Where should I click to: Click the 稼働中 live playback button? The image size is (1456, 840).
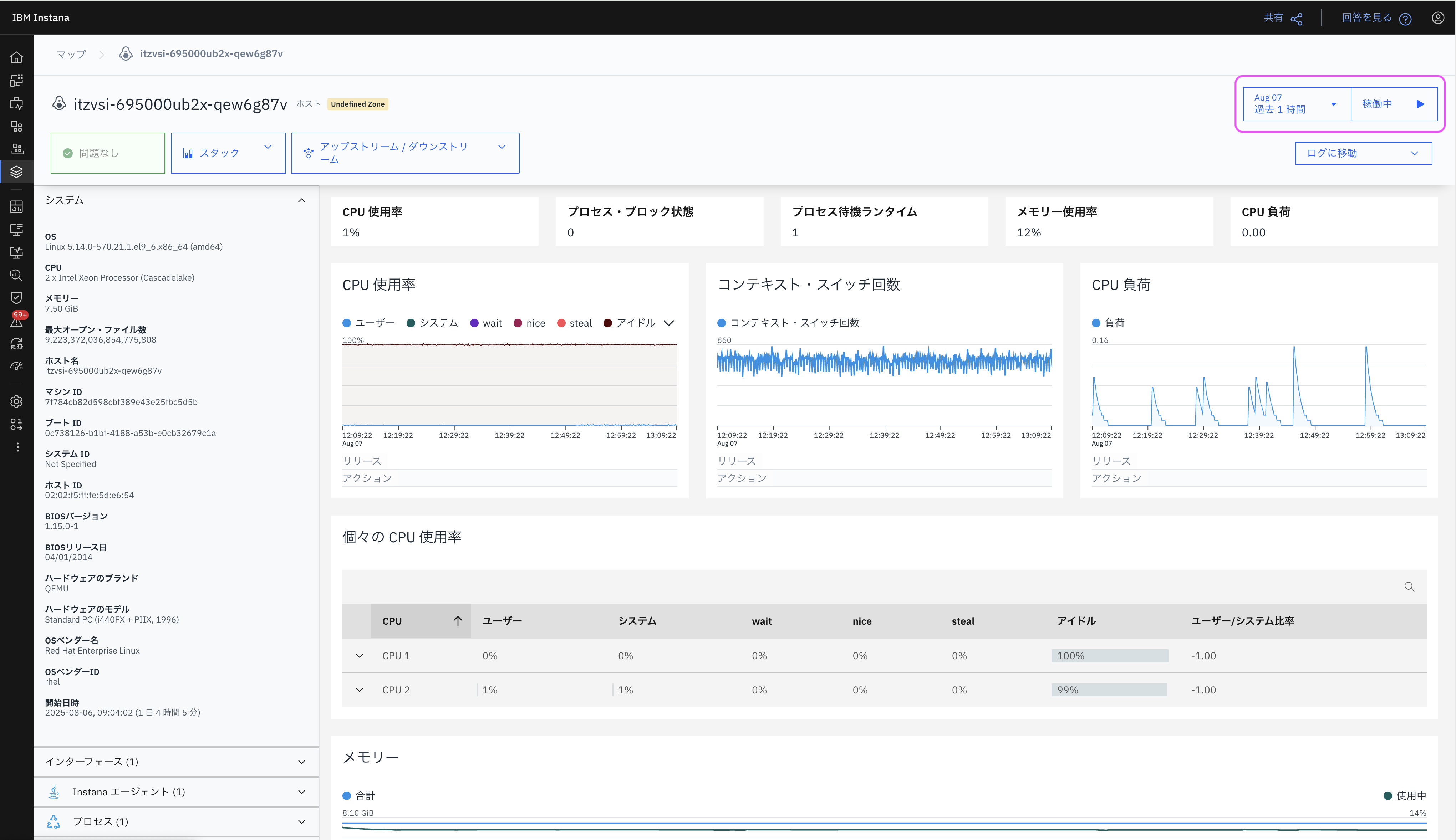pos(1393,104)
